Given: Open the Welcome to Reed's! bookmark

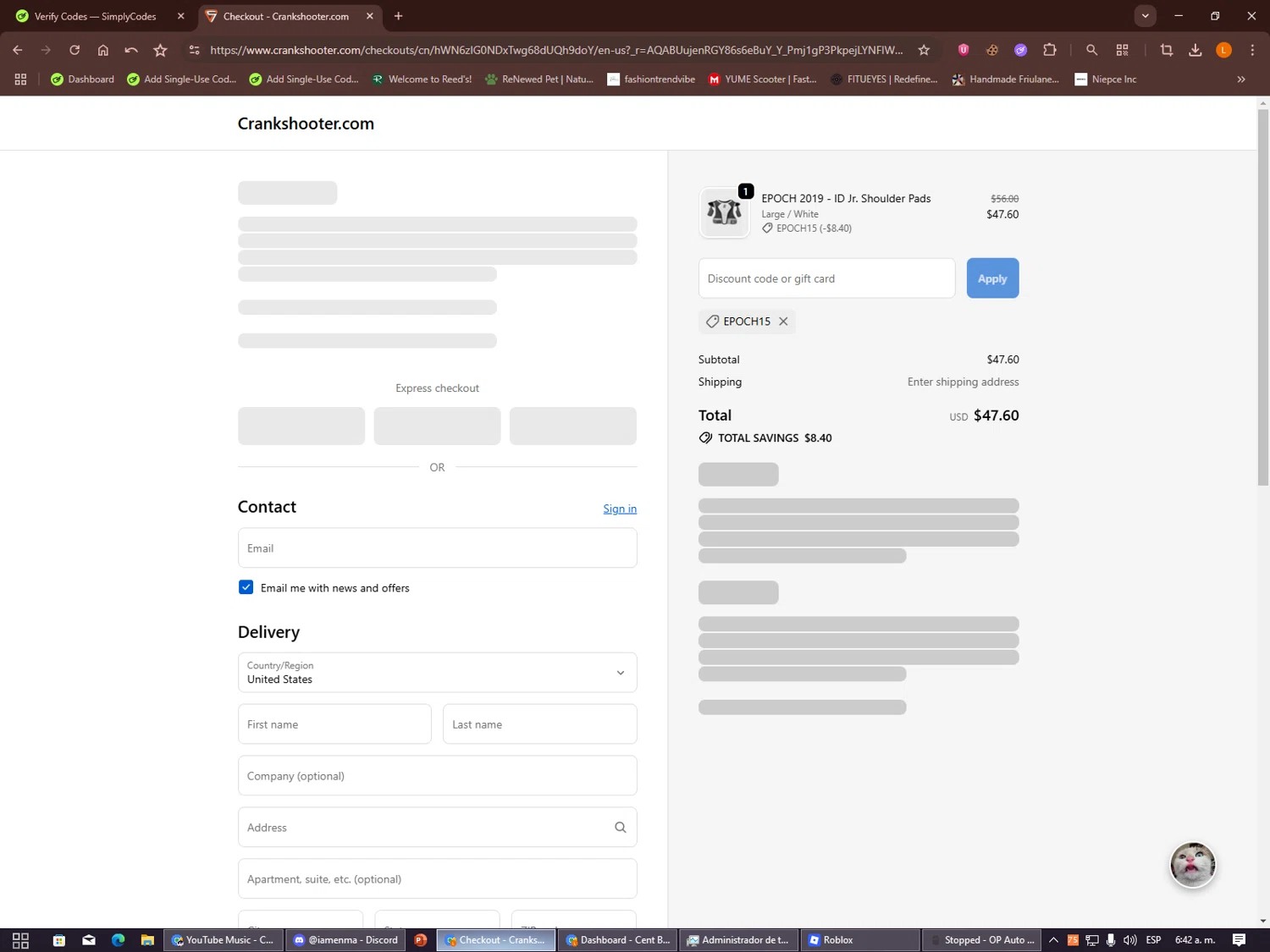Looking at the screenshot, I should coord(422,80).
